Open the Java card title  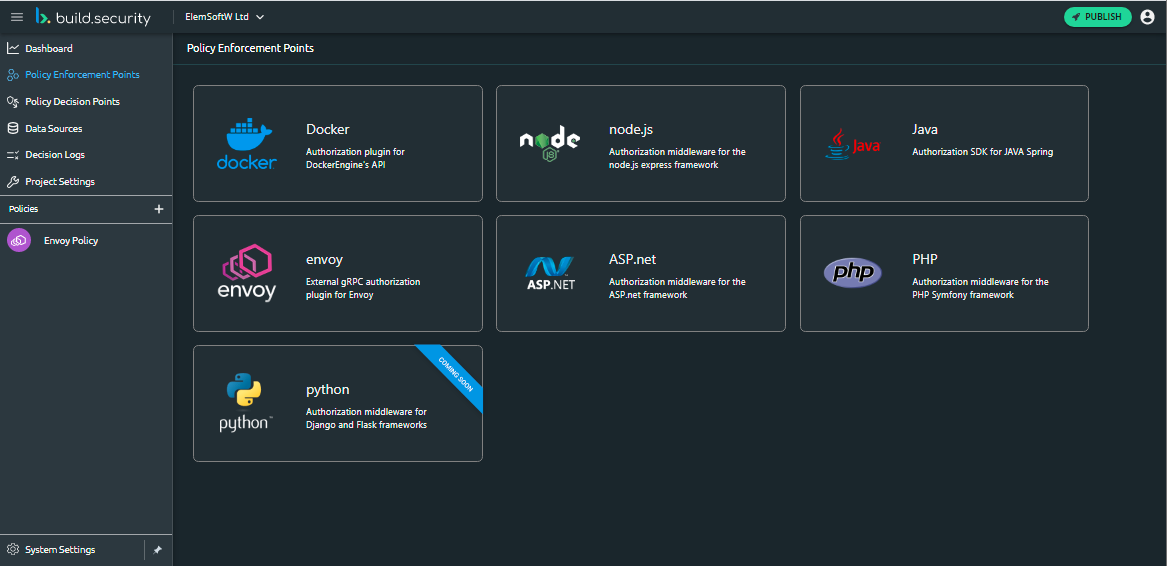[925, 129]
